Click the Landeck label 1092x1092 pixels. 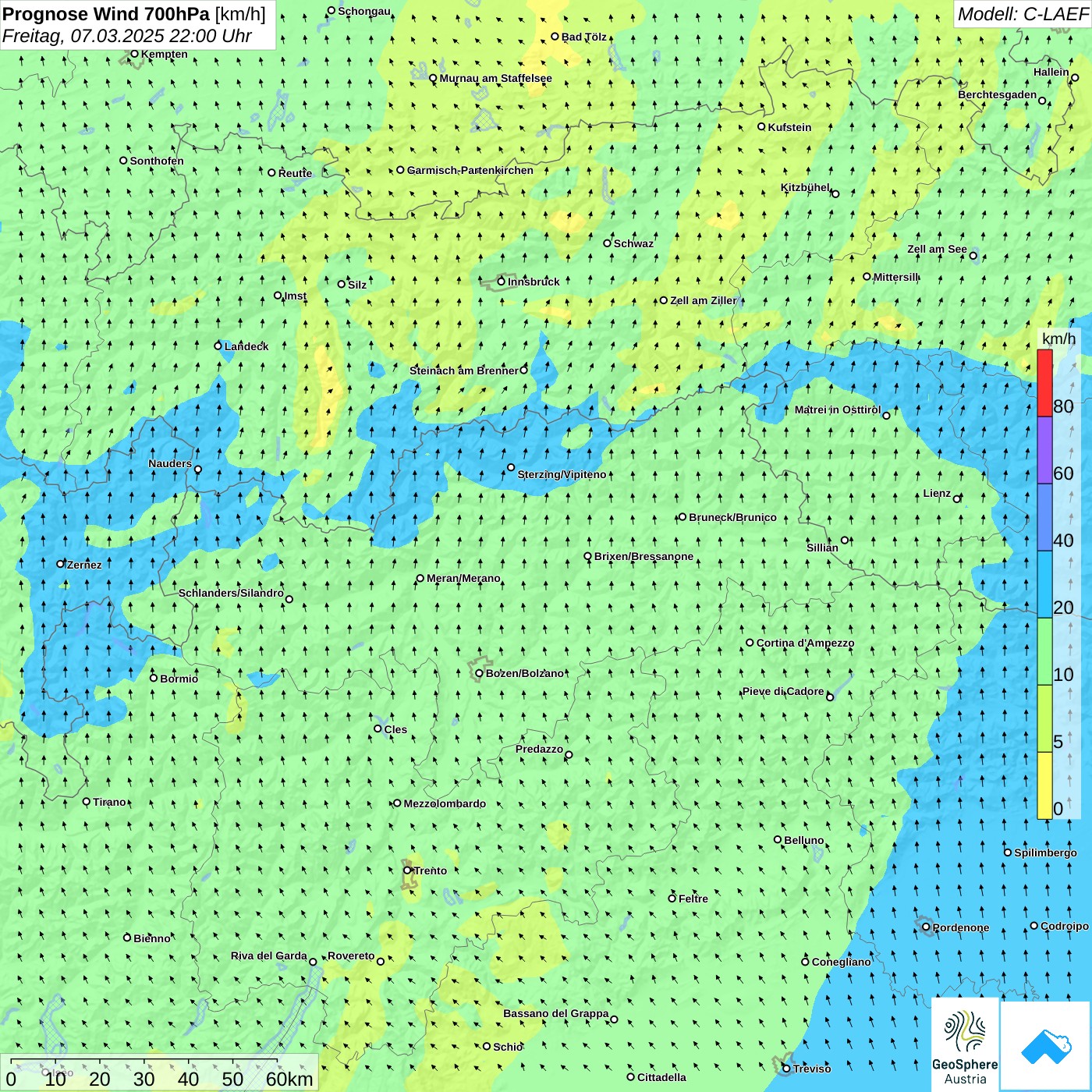246,346
